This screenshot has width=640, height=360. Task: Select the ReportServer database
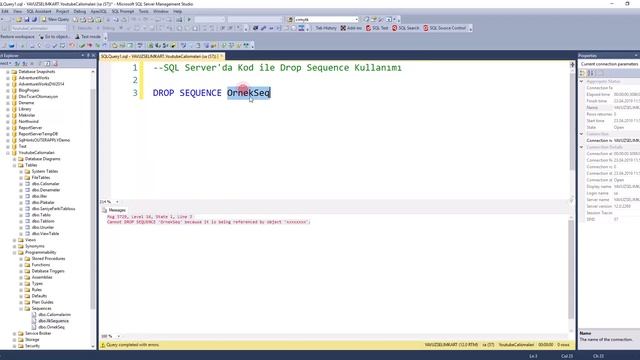30,128
